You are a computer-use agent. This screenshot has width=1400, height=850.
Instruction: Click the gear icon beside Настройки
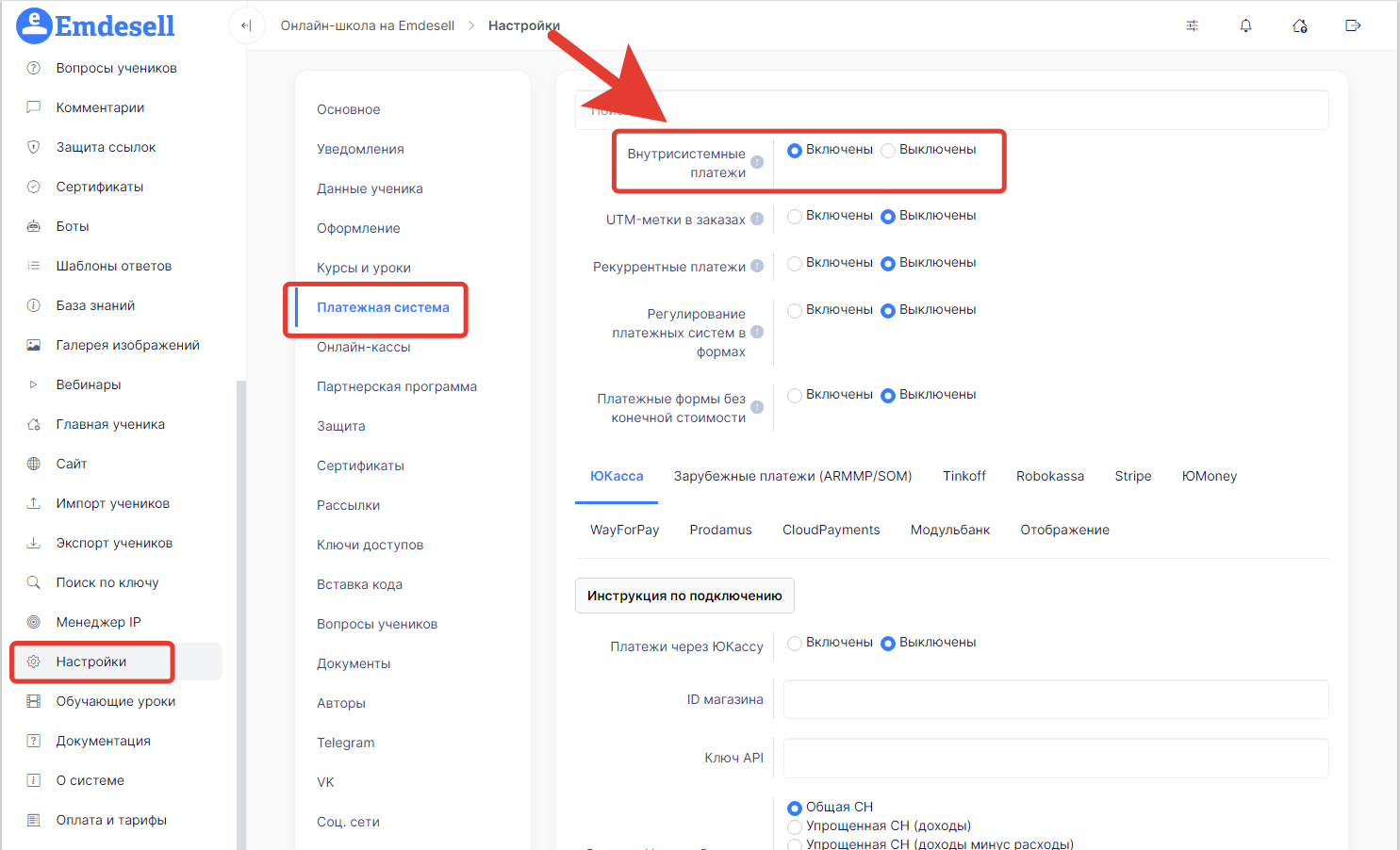pos(34,662)
